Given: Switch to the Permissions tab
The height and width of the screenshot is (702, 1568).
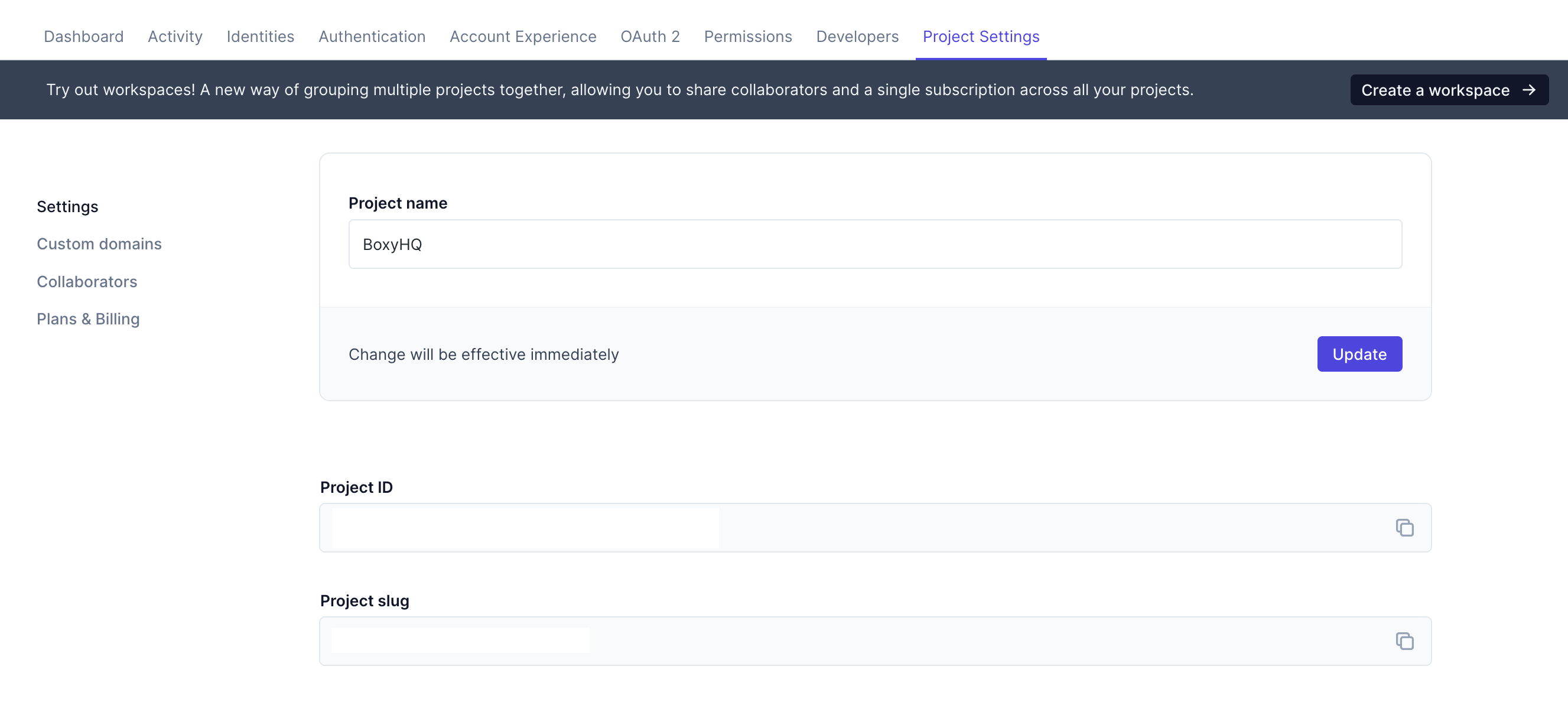Looking at the screenshot, I should pyautogui.click(x=747, y=37).
